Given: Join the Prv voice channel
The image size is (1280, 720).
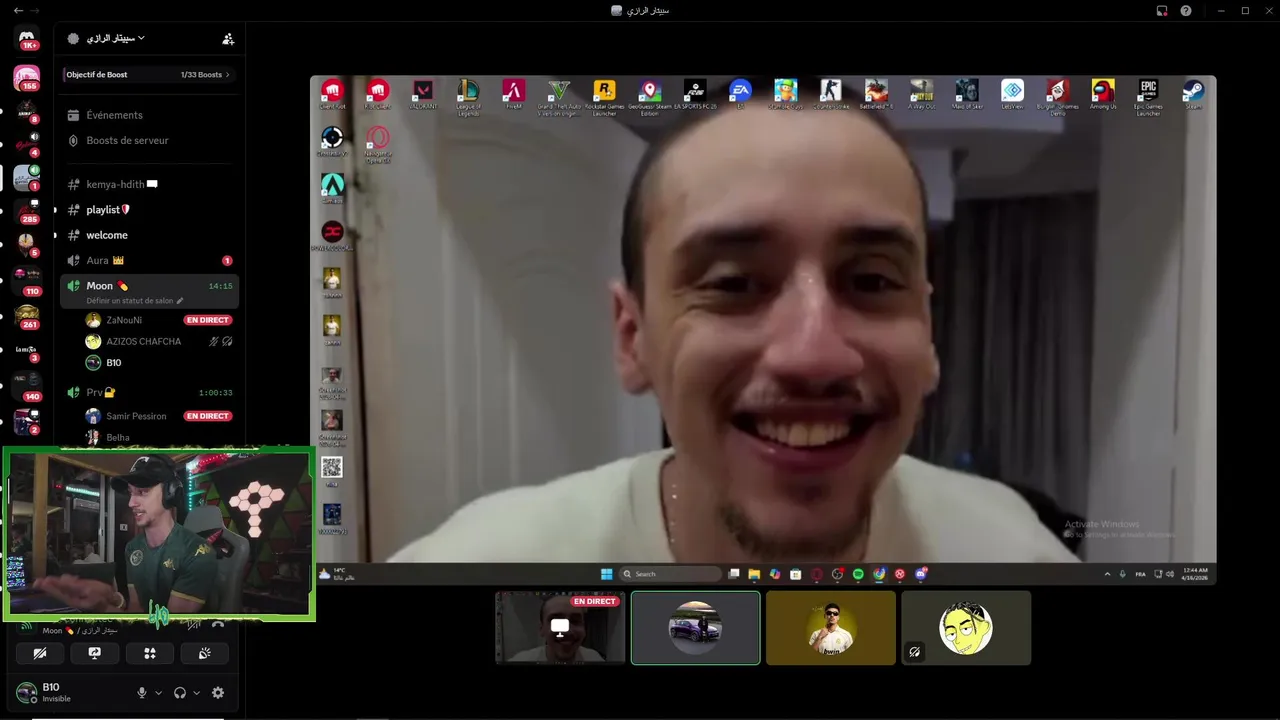Looking at the screenshot, I should (150, 392).
